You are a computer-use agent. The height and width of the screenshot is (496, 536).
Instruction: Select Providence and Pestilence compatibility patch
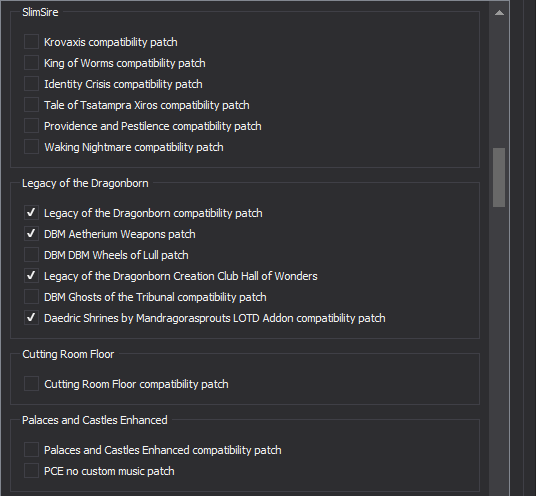pos(31,126)
